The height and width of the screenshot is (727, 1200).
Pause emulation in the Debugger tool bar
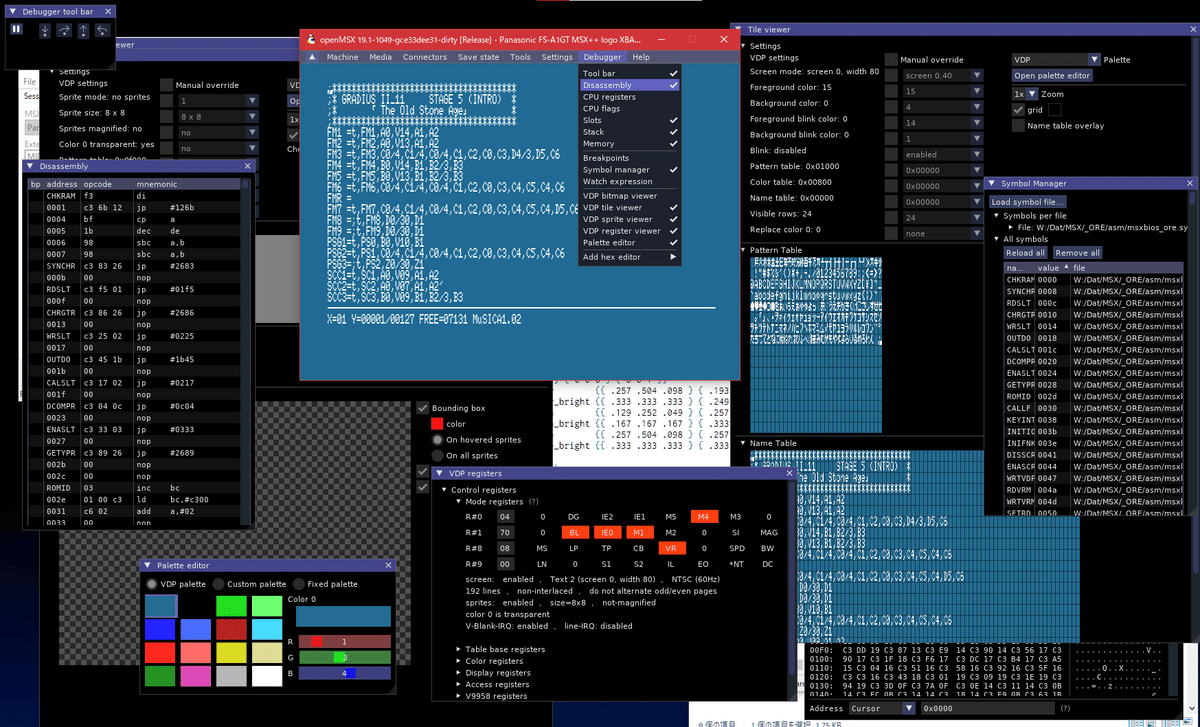16,29
